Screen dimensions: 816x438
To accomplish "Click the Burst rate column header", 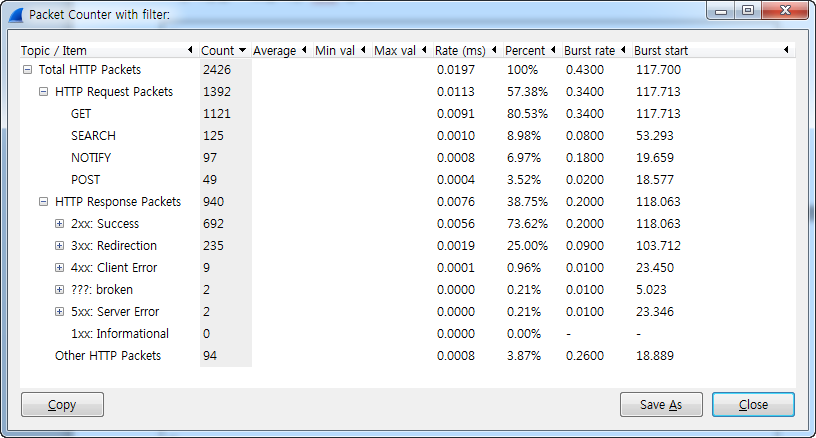I will point(589,50).
